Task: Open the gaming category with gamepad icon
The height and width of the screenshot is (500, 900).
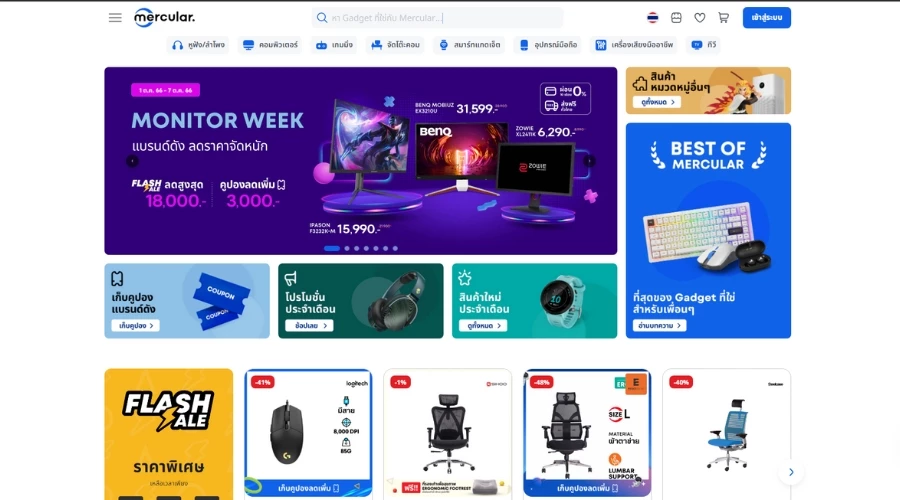Action: (334, 45)
